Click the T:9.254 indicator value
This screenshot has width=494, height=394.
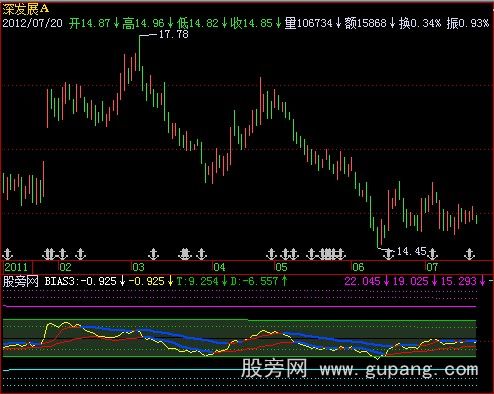(197, 281)
